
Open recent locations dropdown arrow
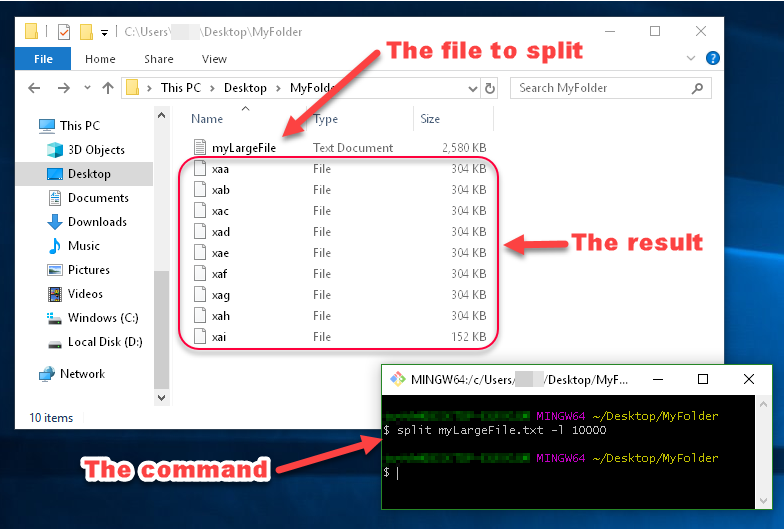(87, 88)
